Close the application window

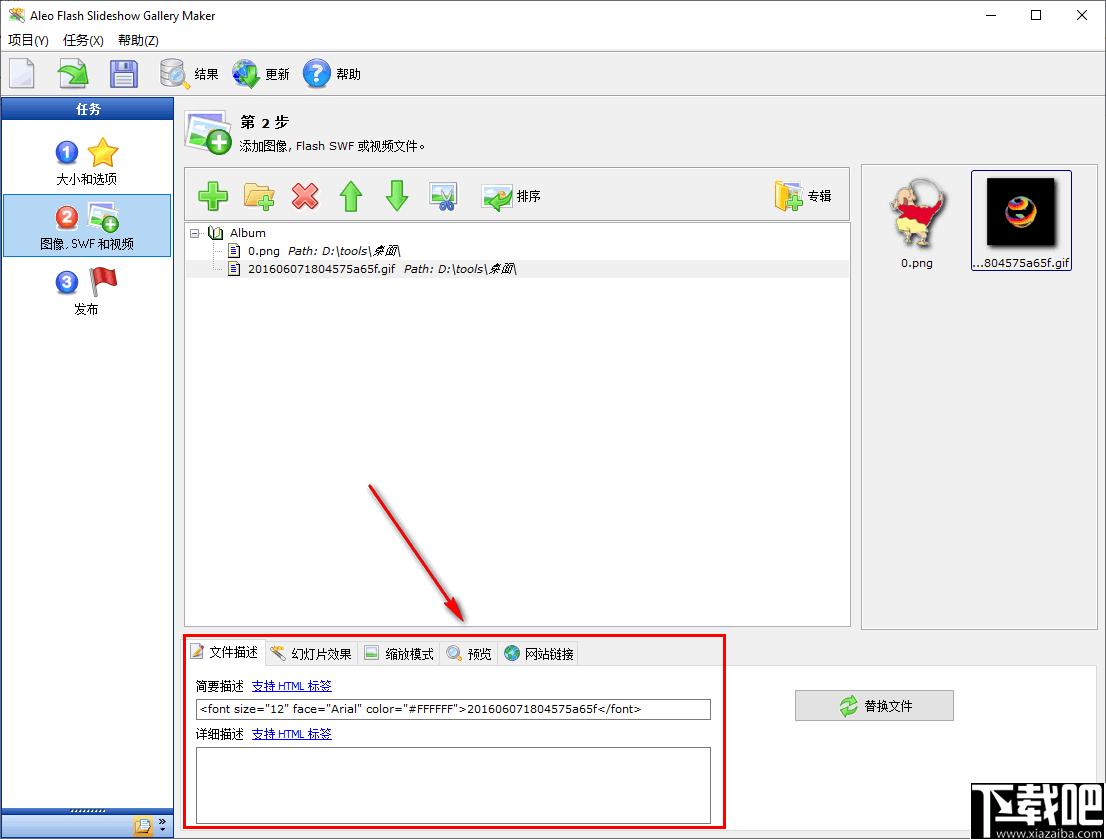point(1081,15)
